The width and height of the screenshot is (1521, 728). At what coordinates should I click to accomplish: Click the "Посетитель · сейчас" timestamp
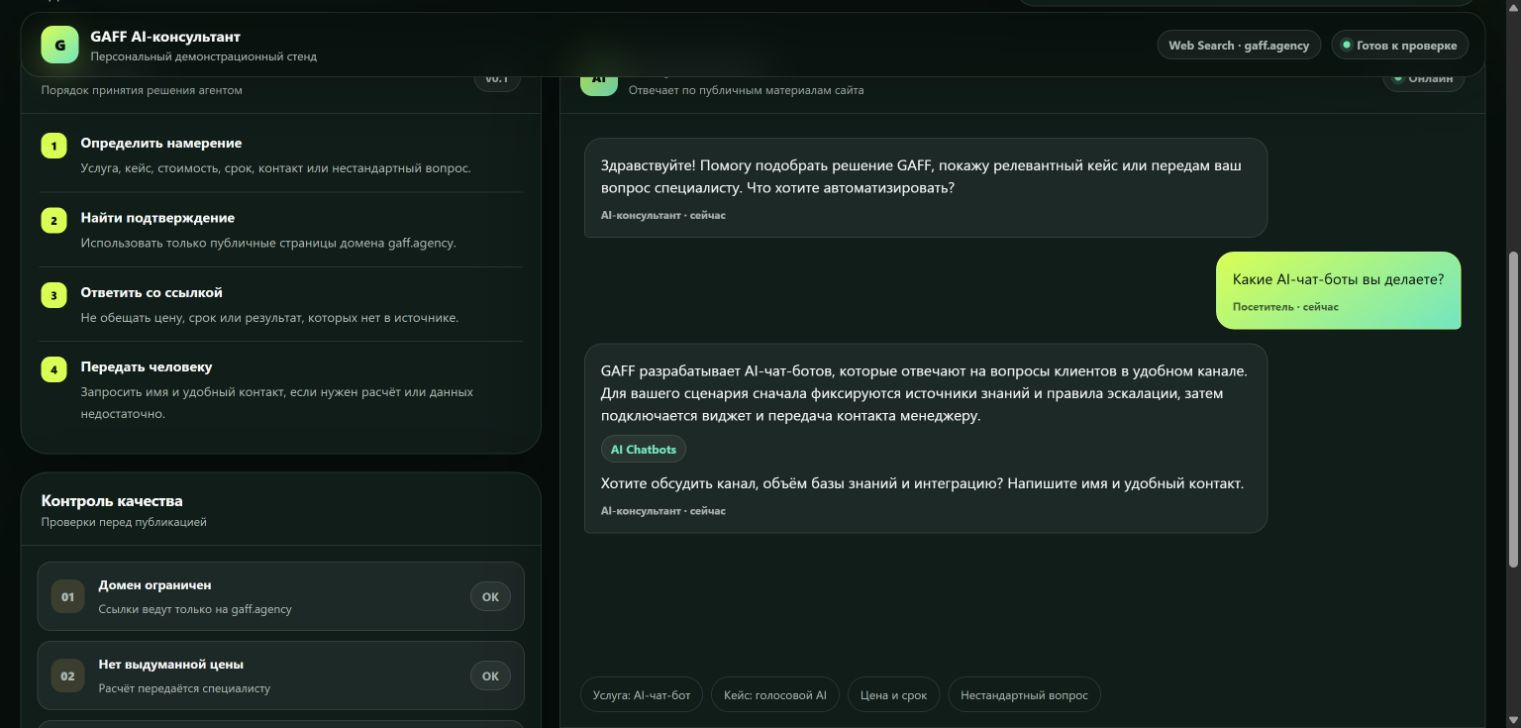tap(1285, 307)
